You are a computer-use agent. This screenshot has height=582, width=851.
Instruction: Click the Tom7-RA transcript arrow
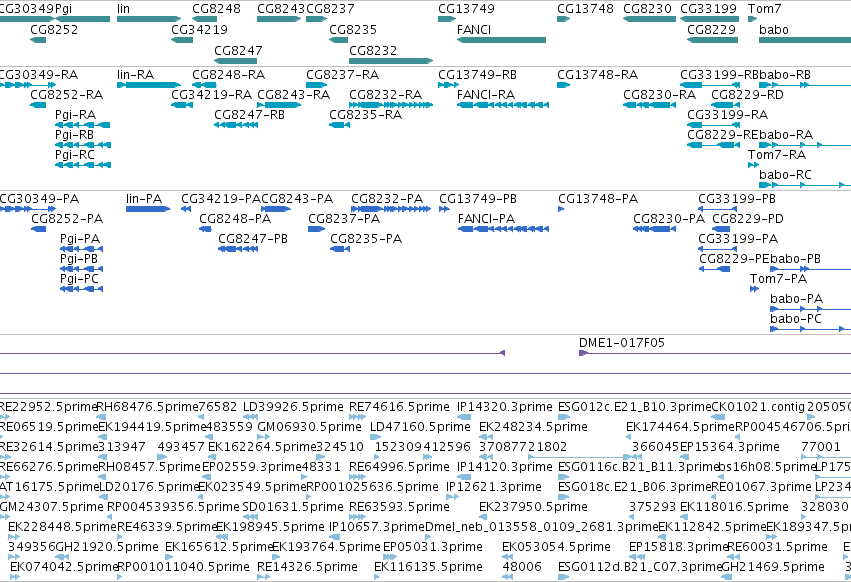(x=753, y=165)
